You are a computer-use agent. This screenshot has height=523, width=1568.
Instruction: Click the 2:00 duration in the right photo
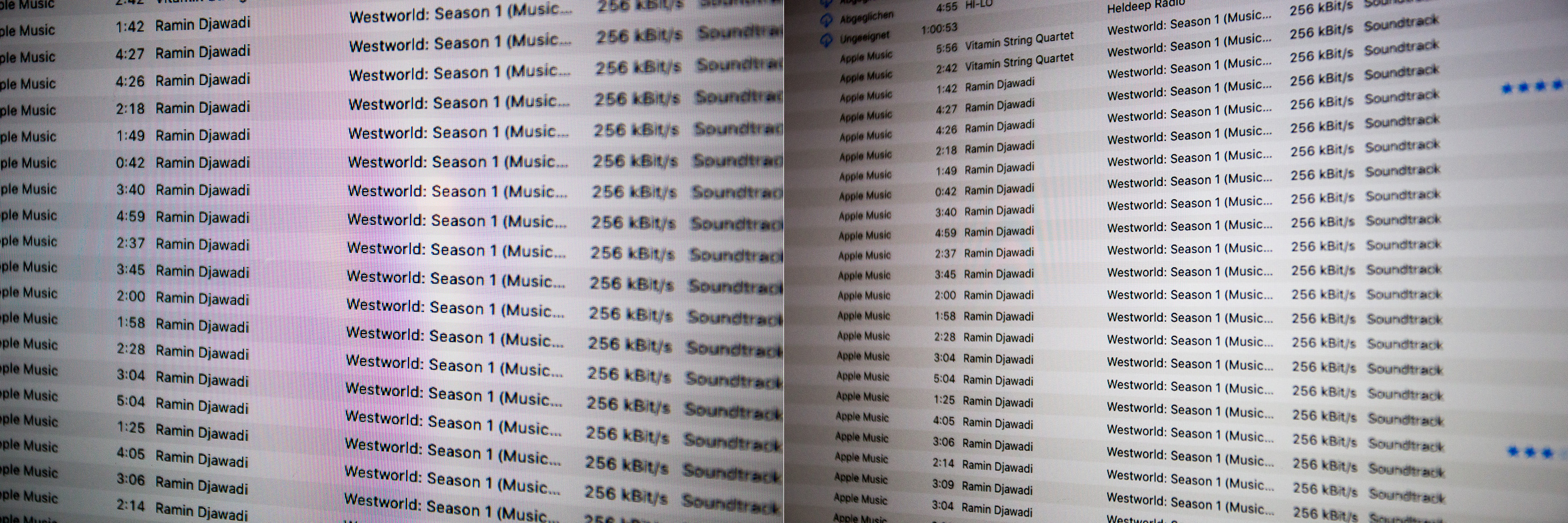(946, 295)
